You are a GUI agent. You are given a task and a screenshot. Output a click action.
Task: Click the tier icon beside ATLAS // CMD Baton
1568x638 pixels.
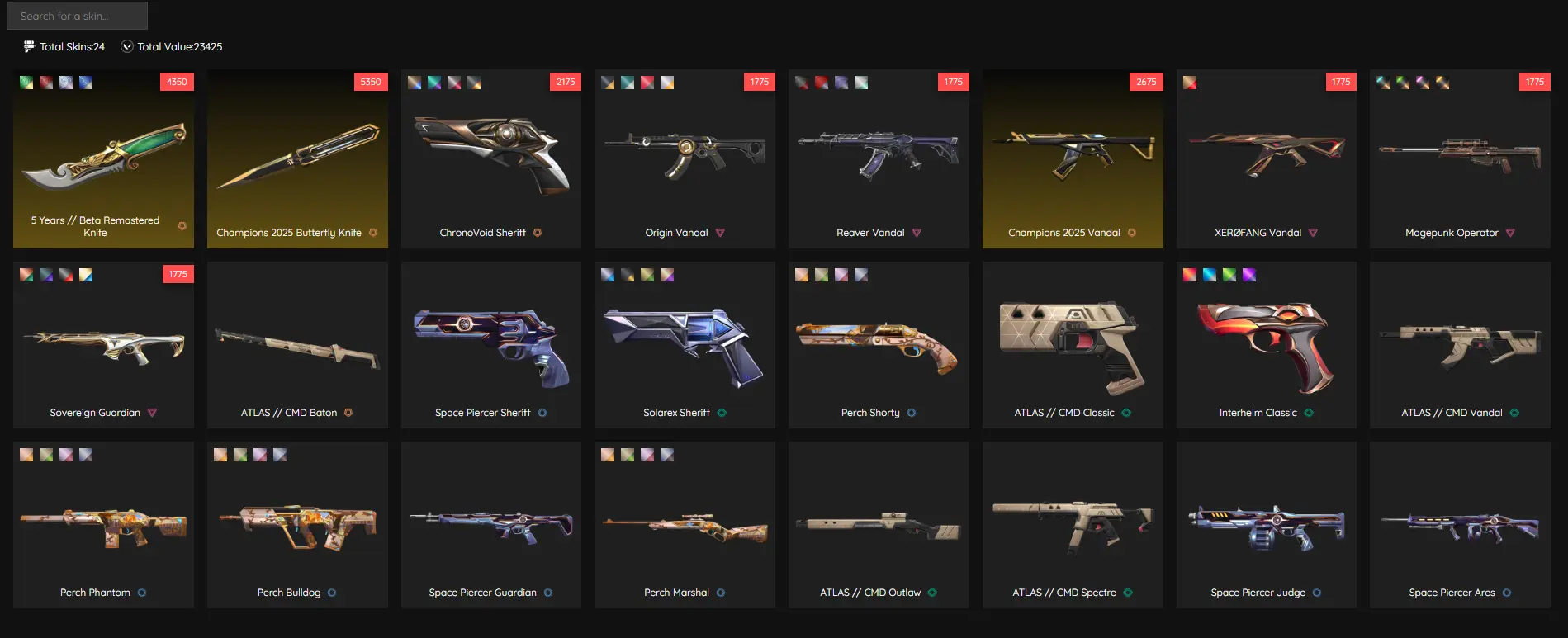click(x=348, y=413)
